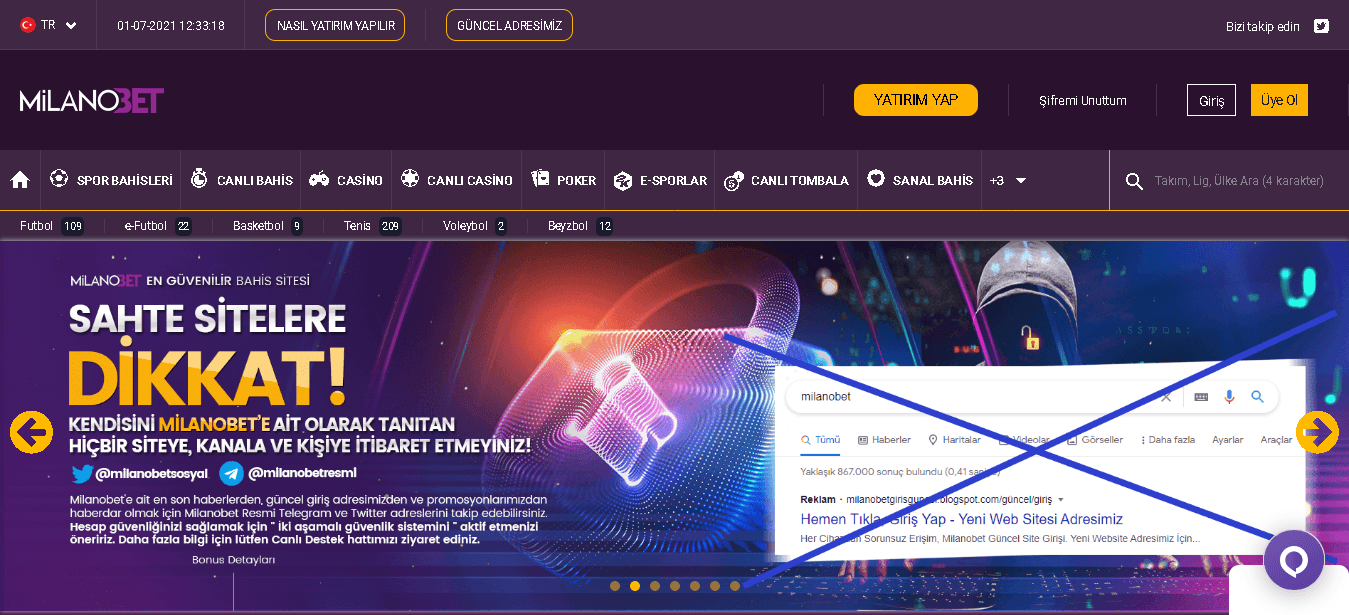
Task: Click the Üye Ol signup button
Action: pyautogui.click(x=1279, y=100)
